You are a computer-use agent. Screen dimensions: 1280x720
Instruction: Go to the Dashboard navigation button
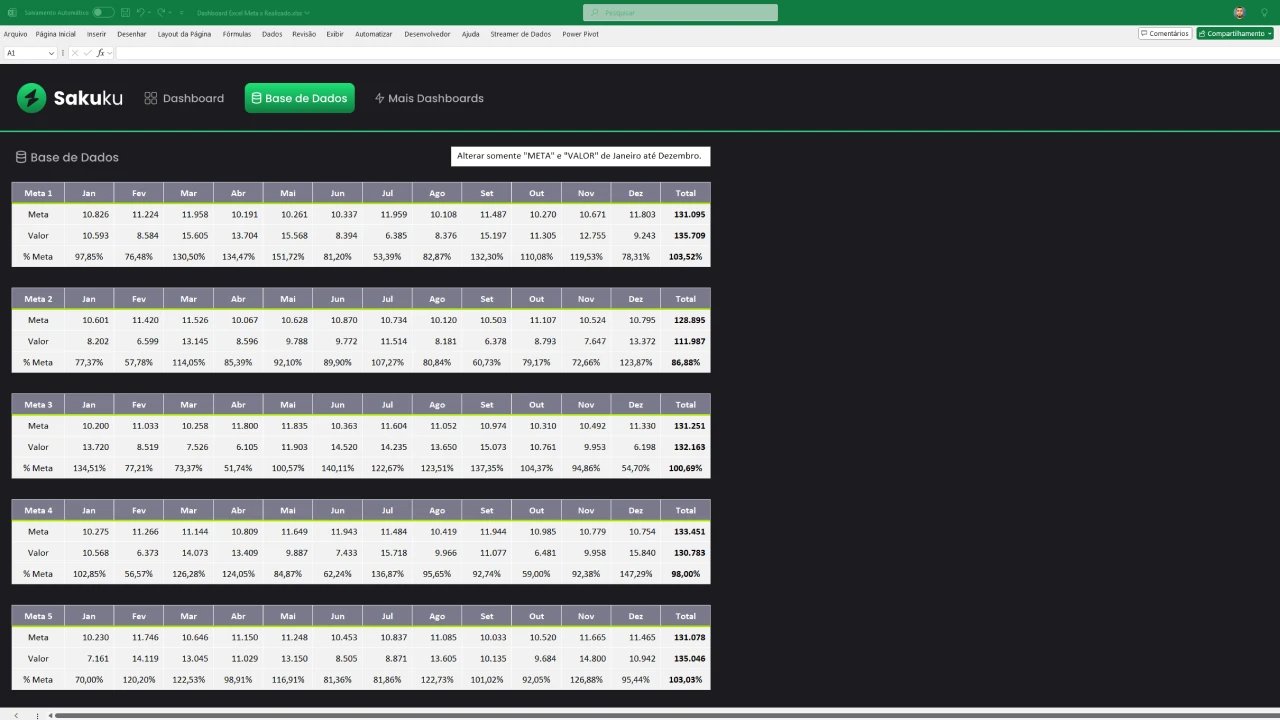tap(184, 98)
